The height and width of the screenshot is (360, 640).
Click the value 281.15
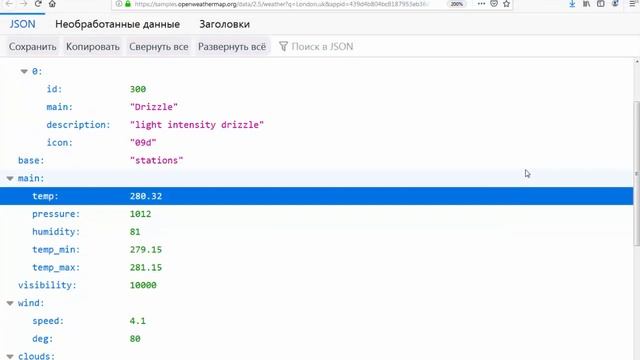click(146, 268)
